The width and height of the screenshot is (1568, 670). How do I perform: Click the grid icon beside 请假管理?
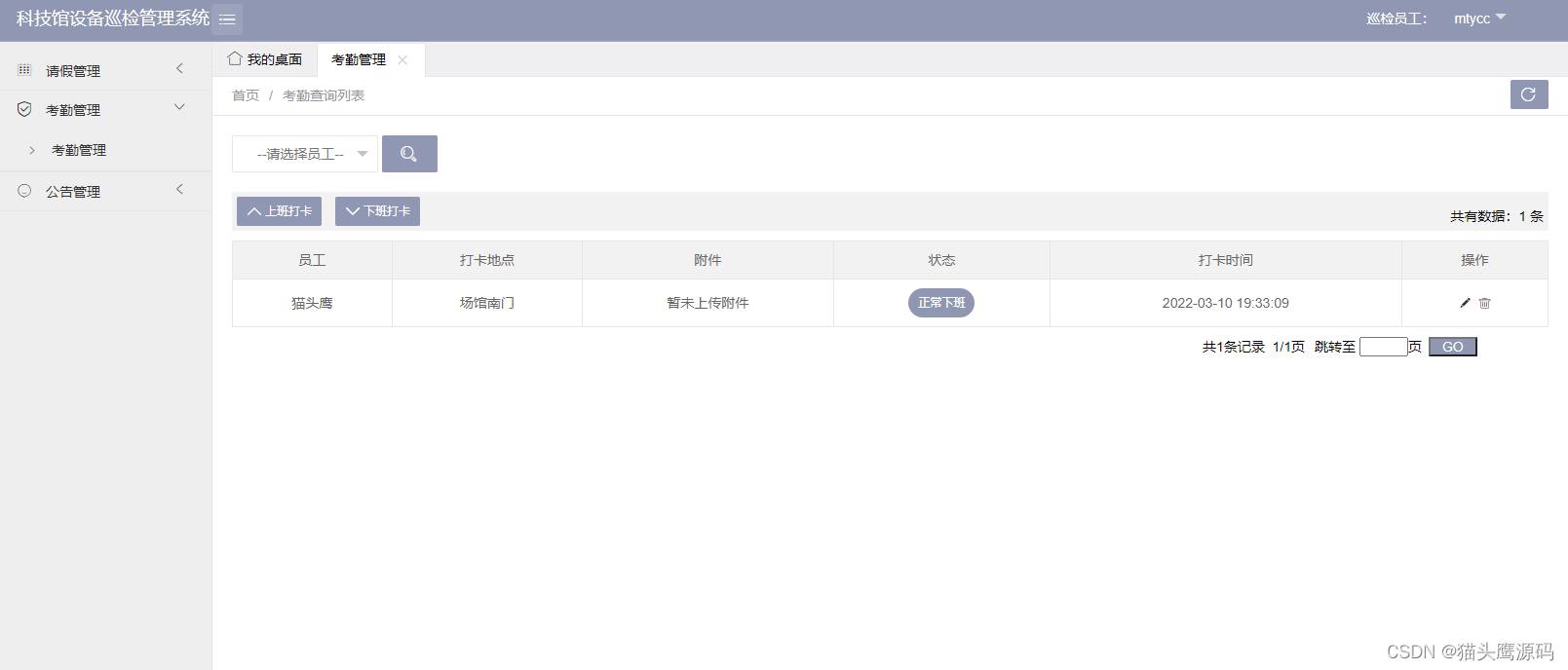point(24,70)
